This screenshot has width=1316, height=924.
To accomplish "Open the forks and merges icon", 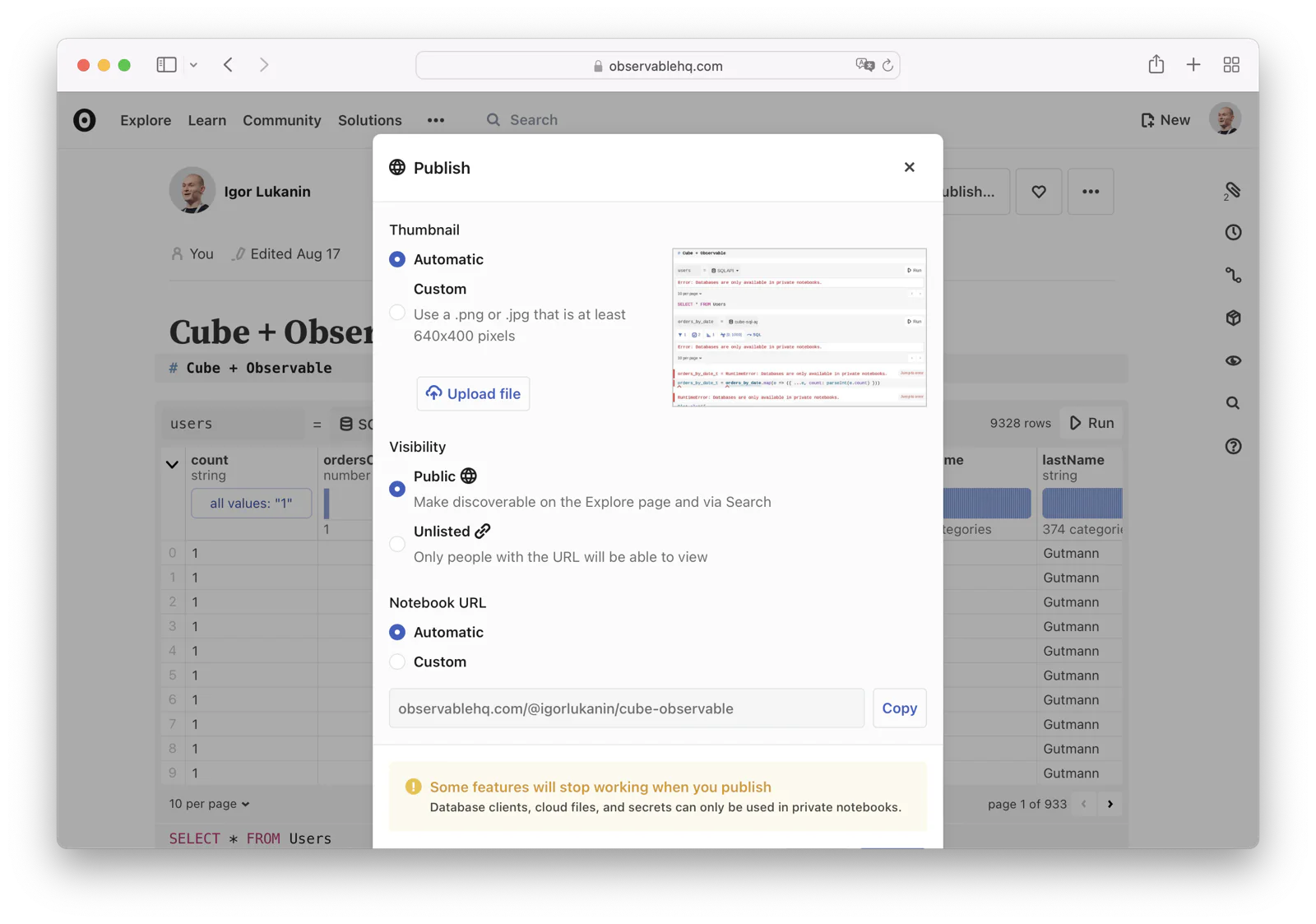I will (x=1233, y=276).
